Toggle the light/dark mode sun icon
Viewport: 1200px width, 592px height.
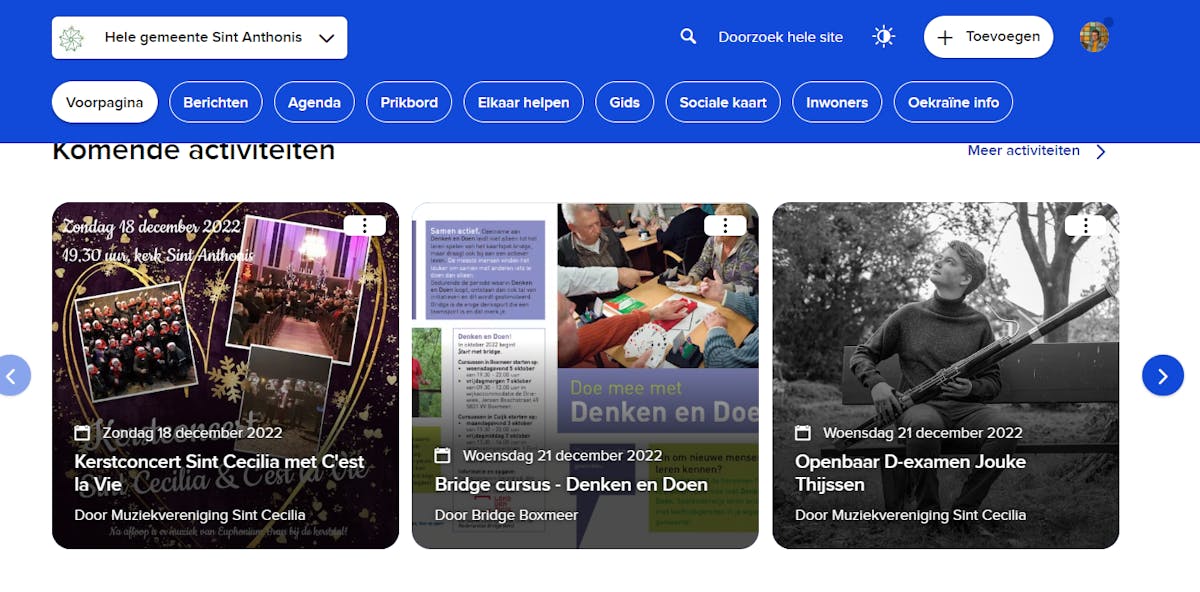[883, 37]
